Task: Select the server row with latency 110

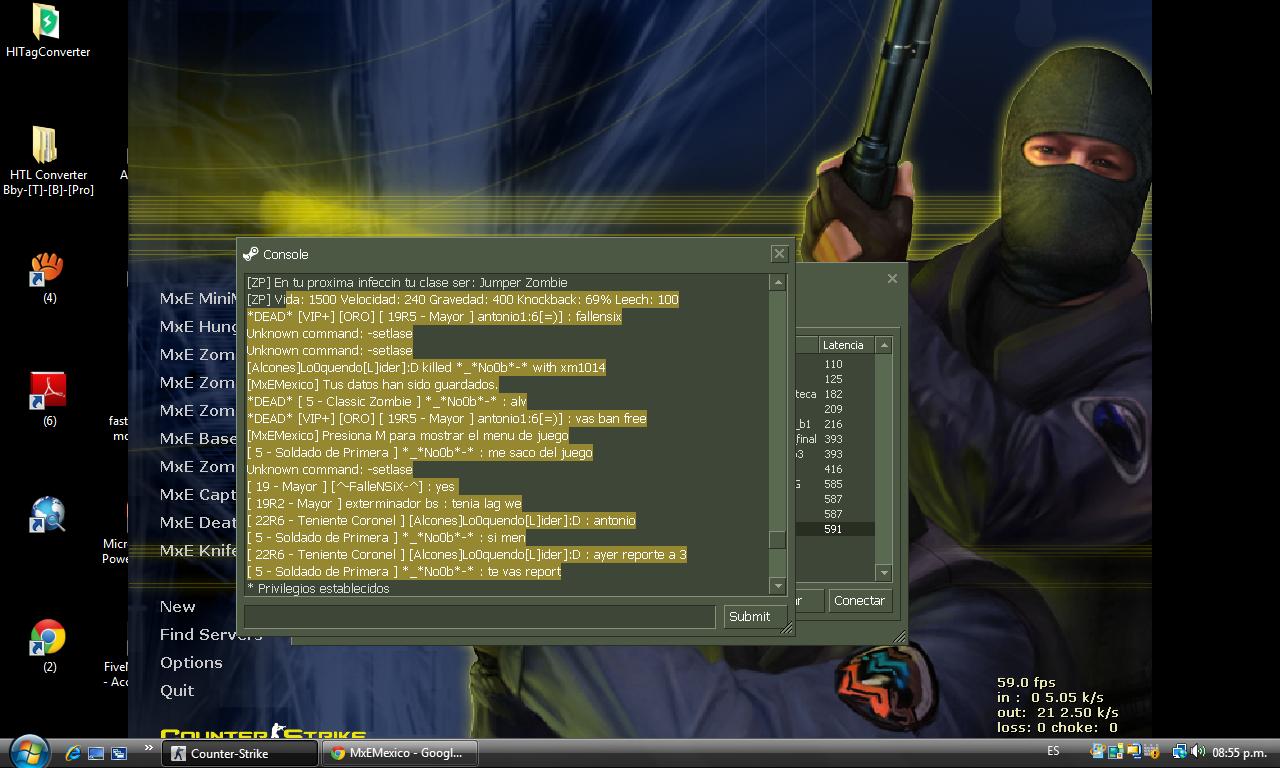Action: pyautogui.click(x=835, y=364)
